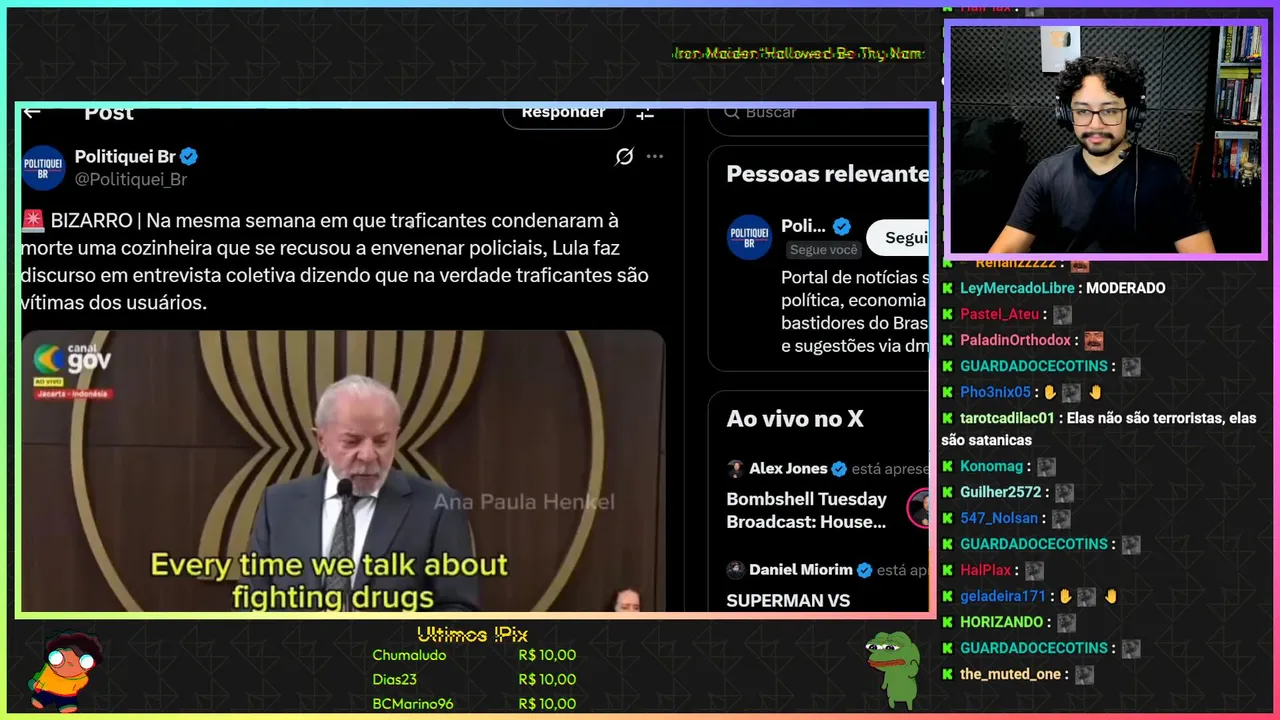Open Daniel Miorim live entry
This screenshot has width=1280, height=720.
coord(828,585)
